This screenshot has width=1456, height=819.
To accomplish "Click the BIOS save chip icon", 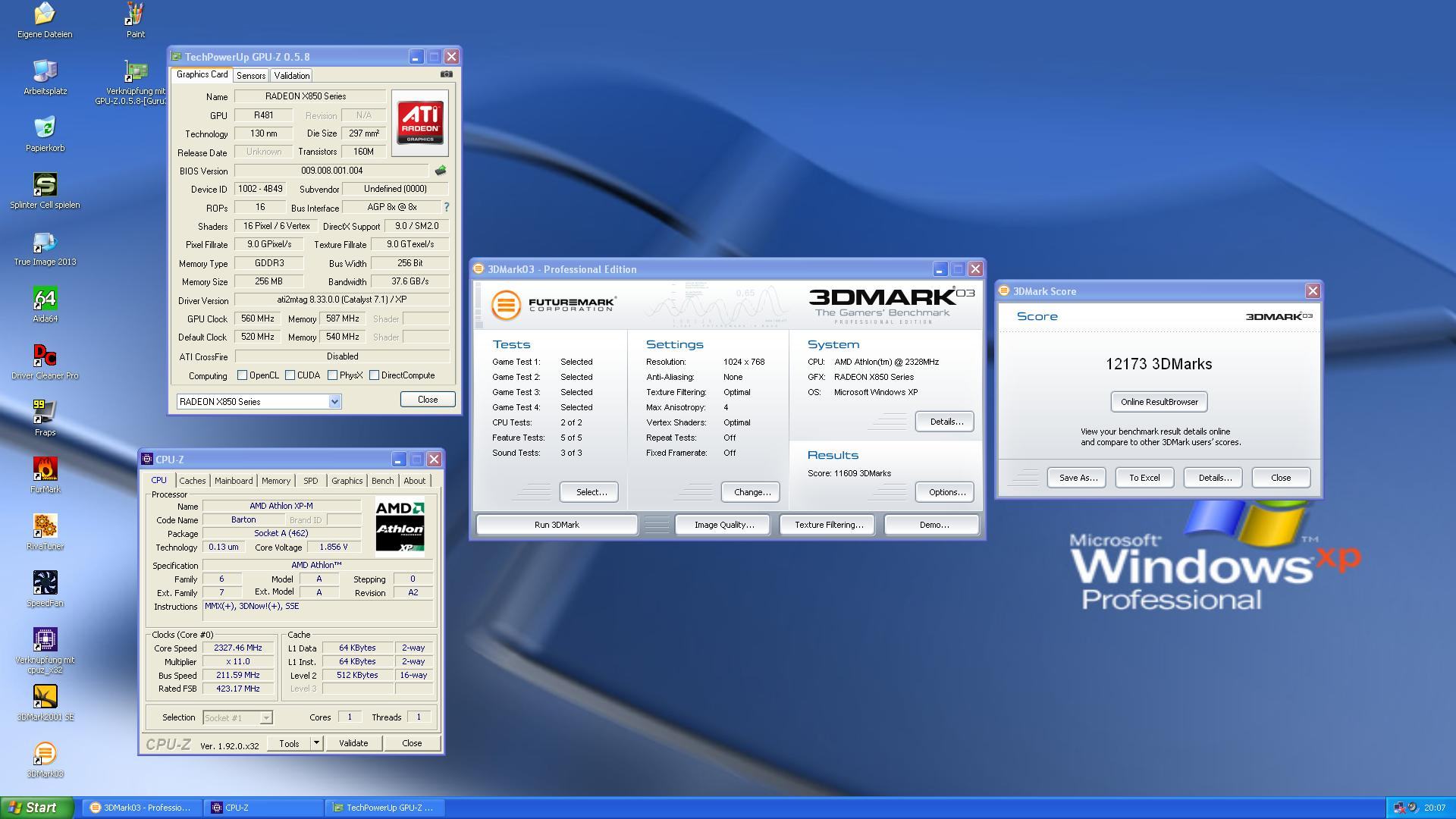I will pos(441,171).
